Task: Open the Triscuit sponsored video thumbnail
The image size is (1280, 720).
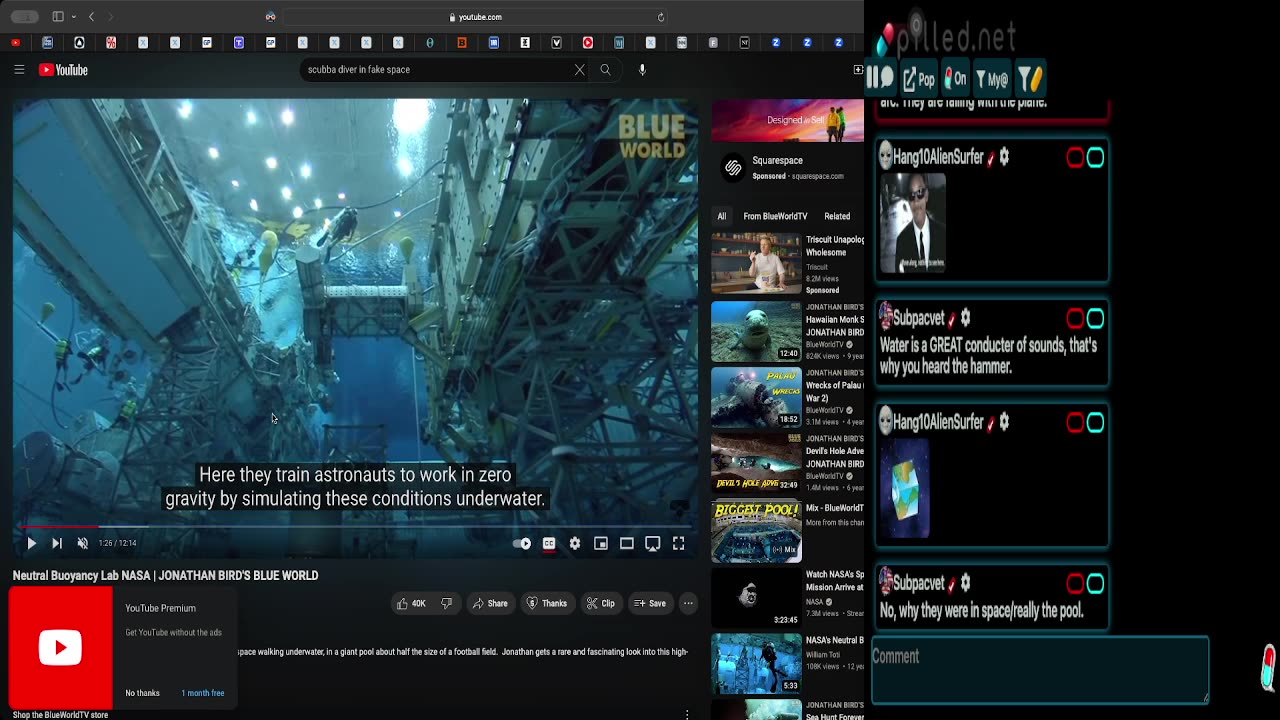Action: pyautogui.click(x=756, y=264)
